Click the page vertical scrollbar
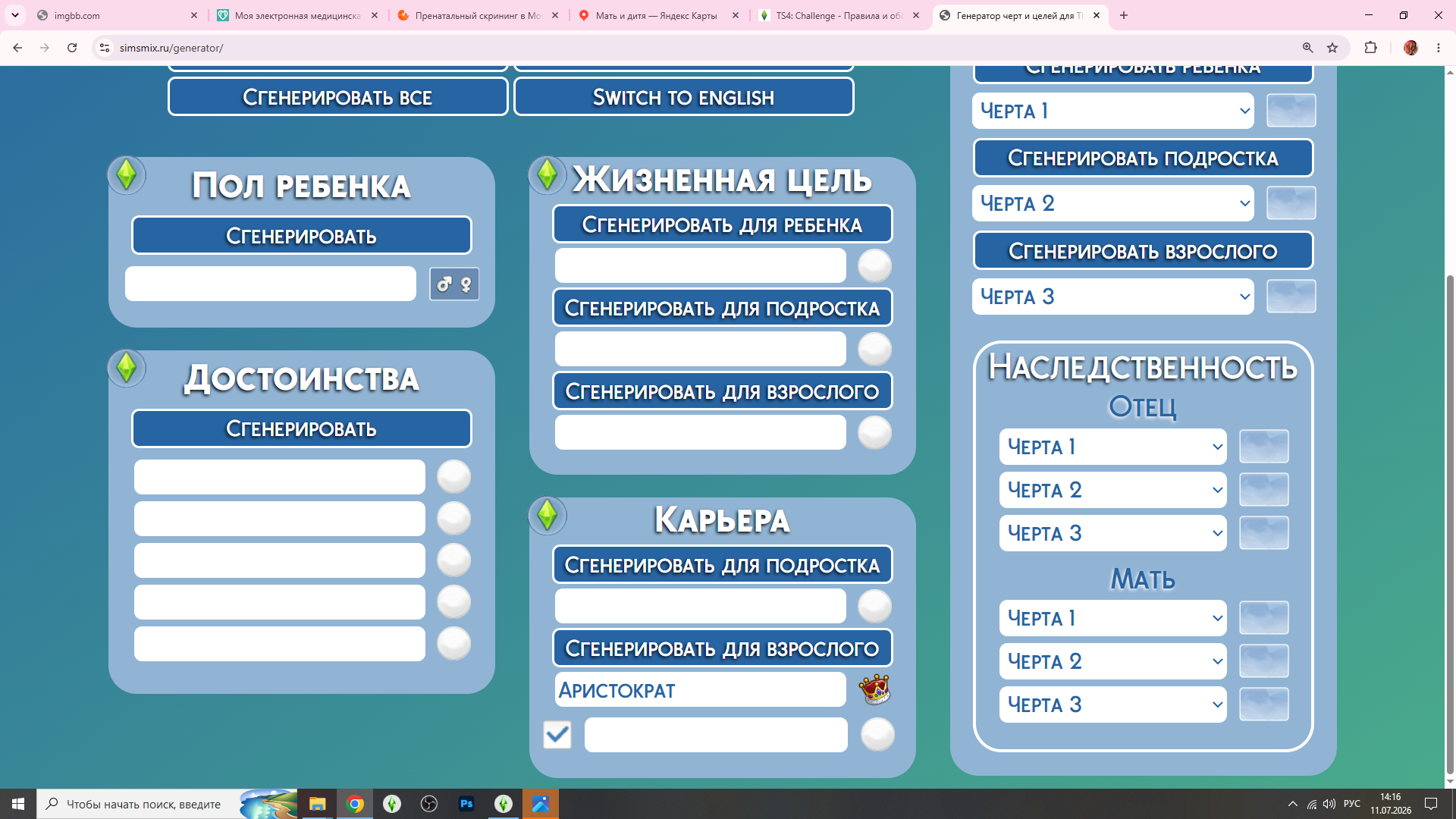This screenshot has width=1456, height=819. coord(1451,523)
